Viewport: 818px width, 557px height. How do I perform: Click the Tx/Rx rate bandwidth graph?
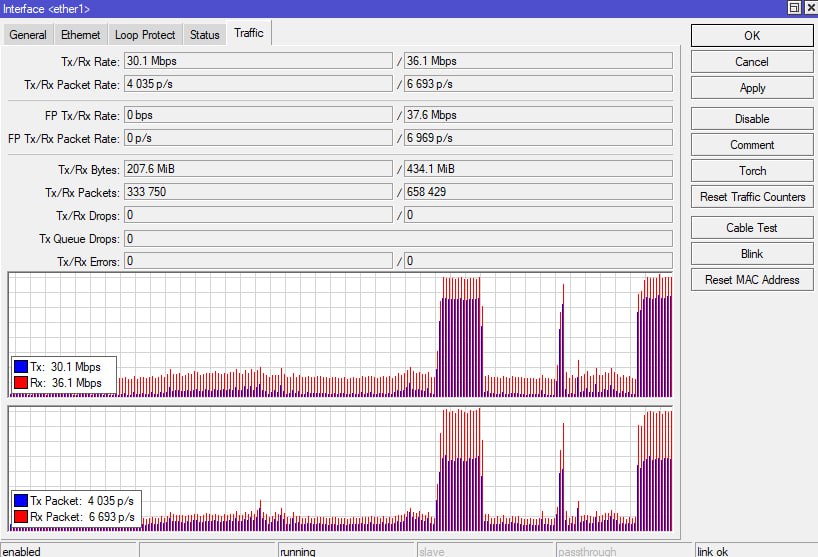coord(340,335)
